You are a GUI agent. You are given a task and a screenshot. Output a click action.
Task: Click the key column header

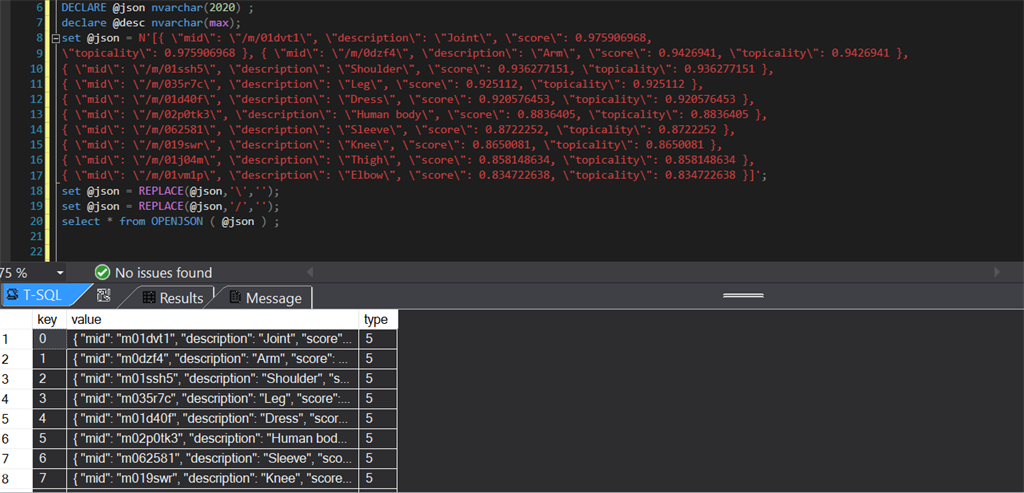click(50, 319)
